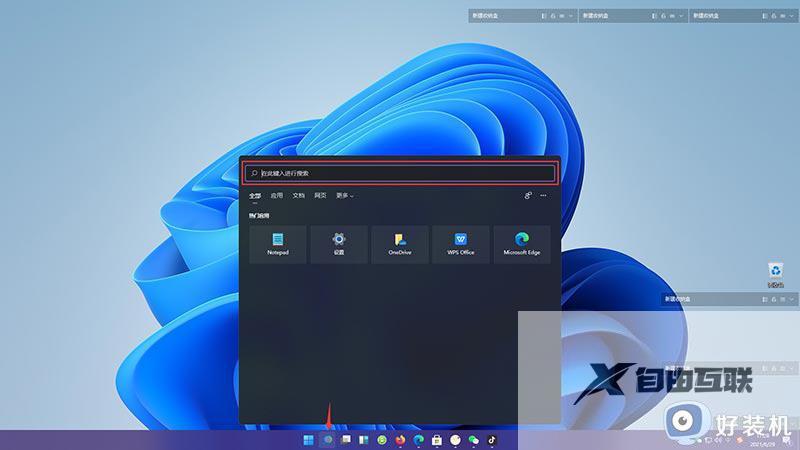Open Microsoft Store from the taskbar
Viewport: 800px width, 450px height.
pos(437,440)
